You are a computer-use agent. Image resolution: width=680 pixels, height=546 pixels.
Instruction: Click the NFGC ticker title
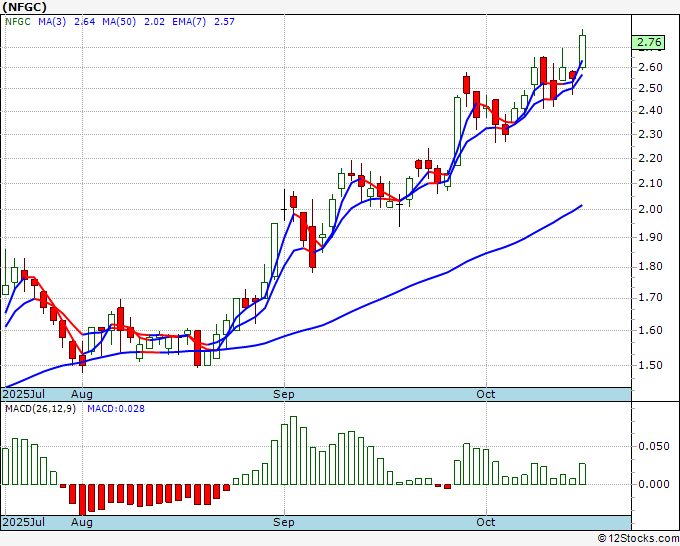coord(25,7)
